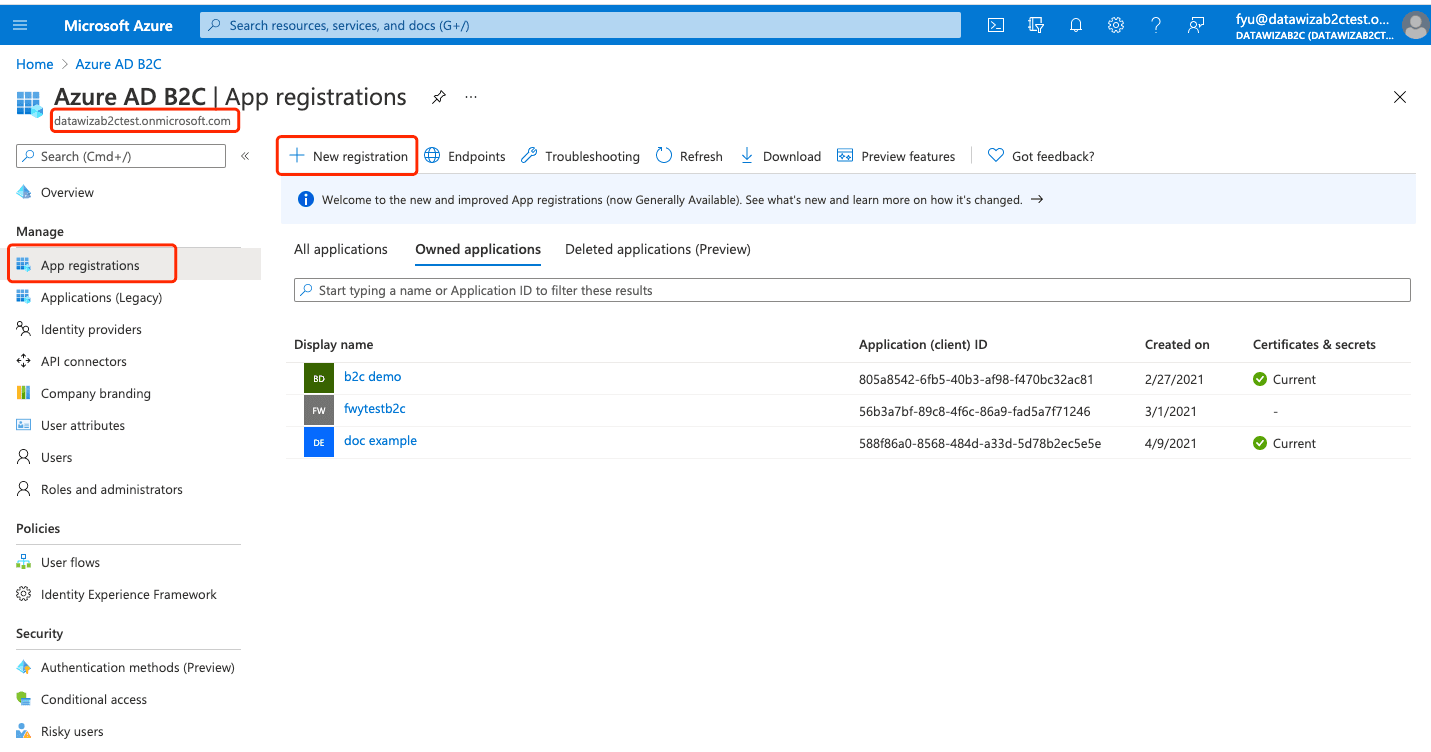1431x752 pixels.
Task: Click the Azure AD B2C breadcrumb
Action: [118, 64]
